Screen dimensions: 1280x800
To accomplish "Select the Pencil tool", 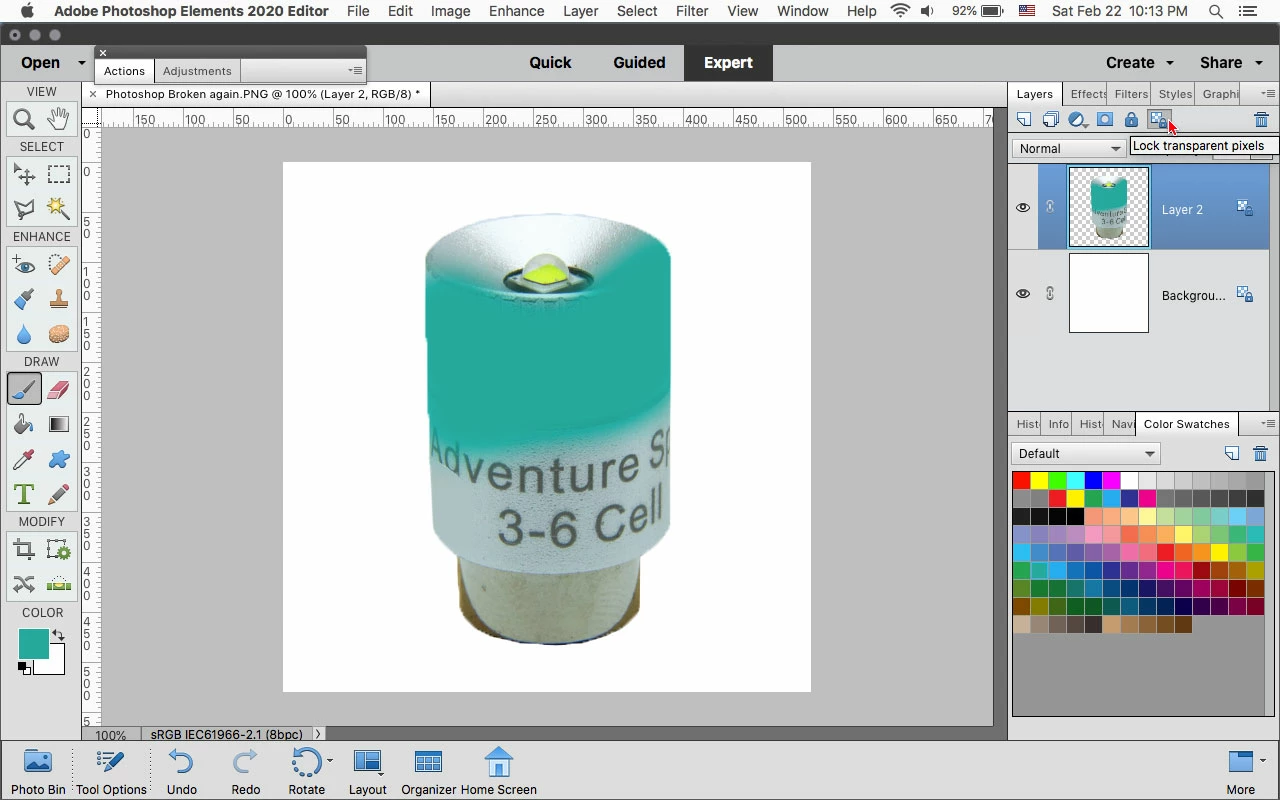I will click(x=58, y=494).
